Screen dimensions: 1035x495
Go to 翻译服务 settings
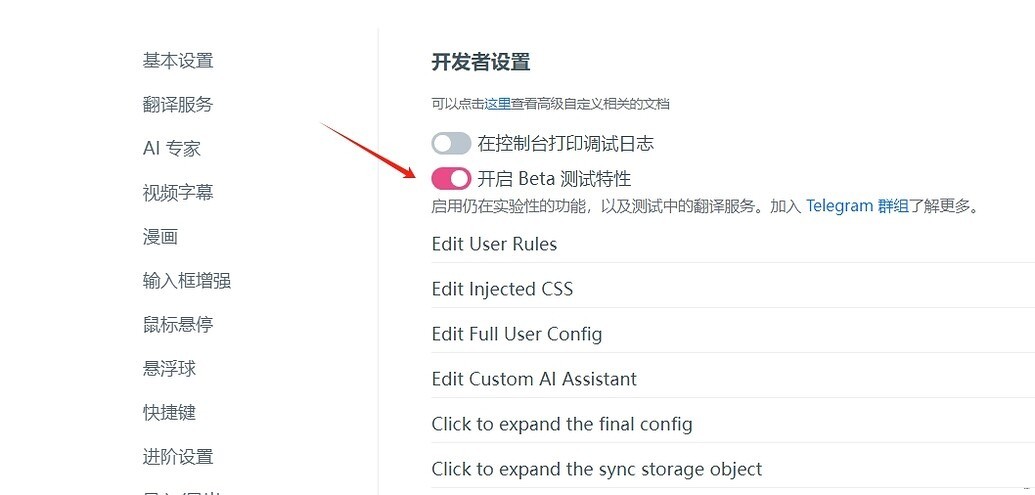click(x=178, y=105)
